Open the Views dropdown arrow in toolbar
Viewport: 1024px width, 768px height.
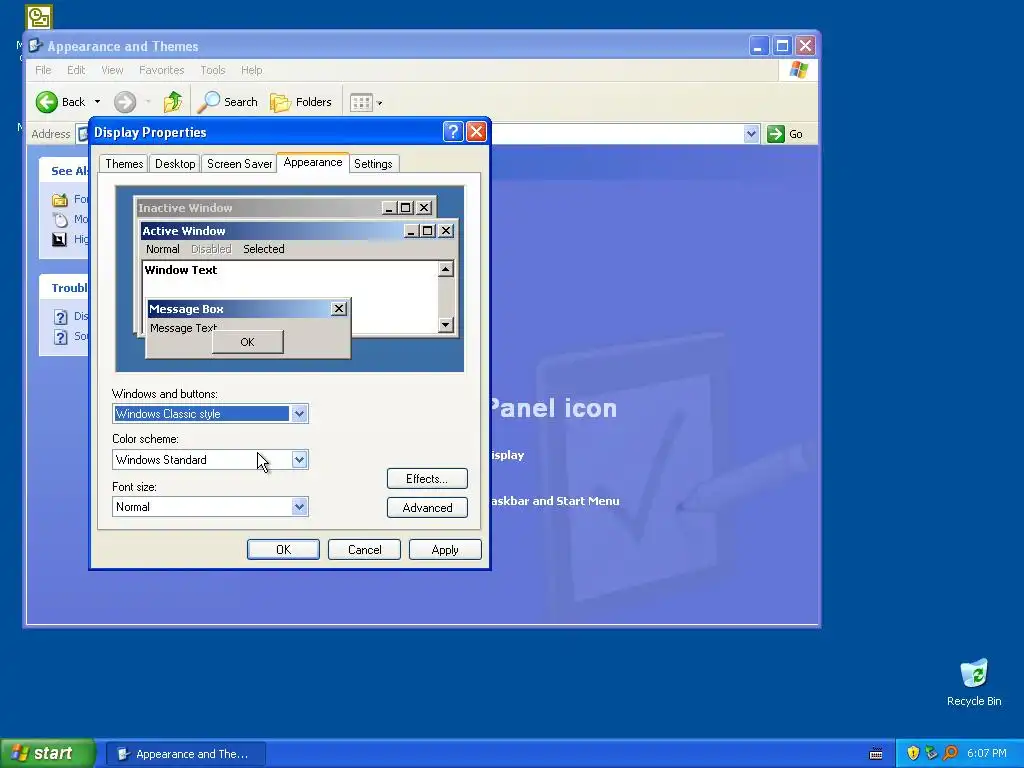[x=379, y=103]
